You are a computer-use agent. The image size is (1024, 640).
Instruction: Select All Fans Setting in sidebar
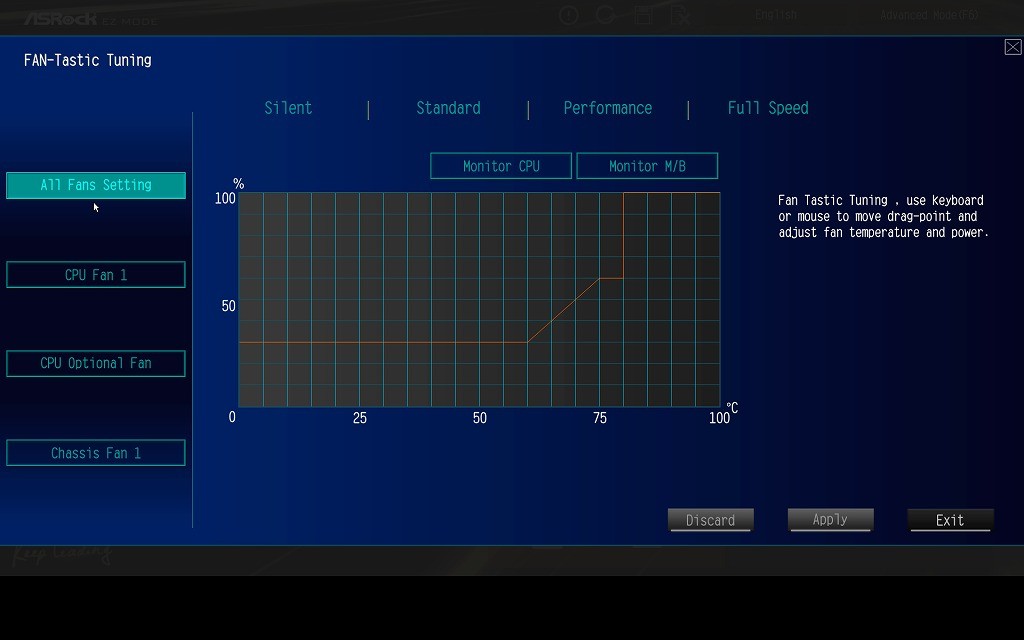96,185
